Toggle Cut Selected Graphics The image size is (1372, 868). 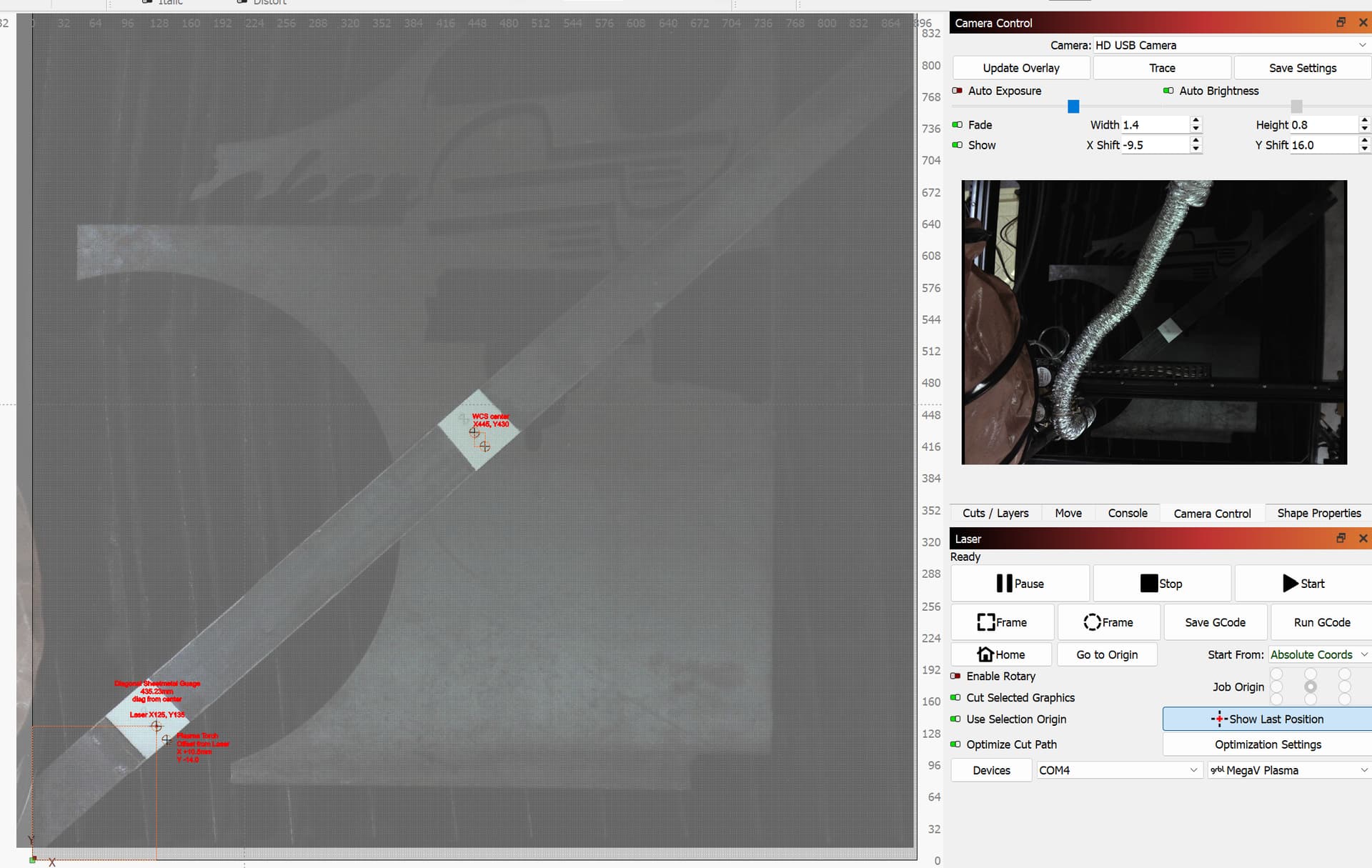click(x=955, y=697)
